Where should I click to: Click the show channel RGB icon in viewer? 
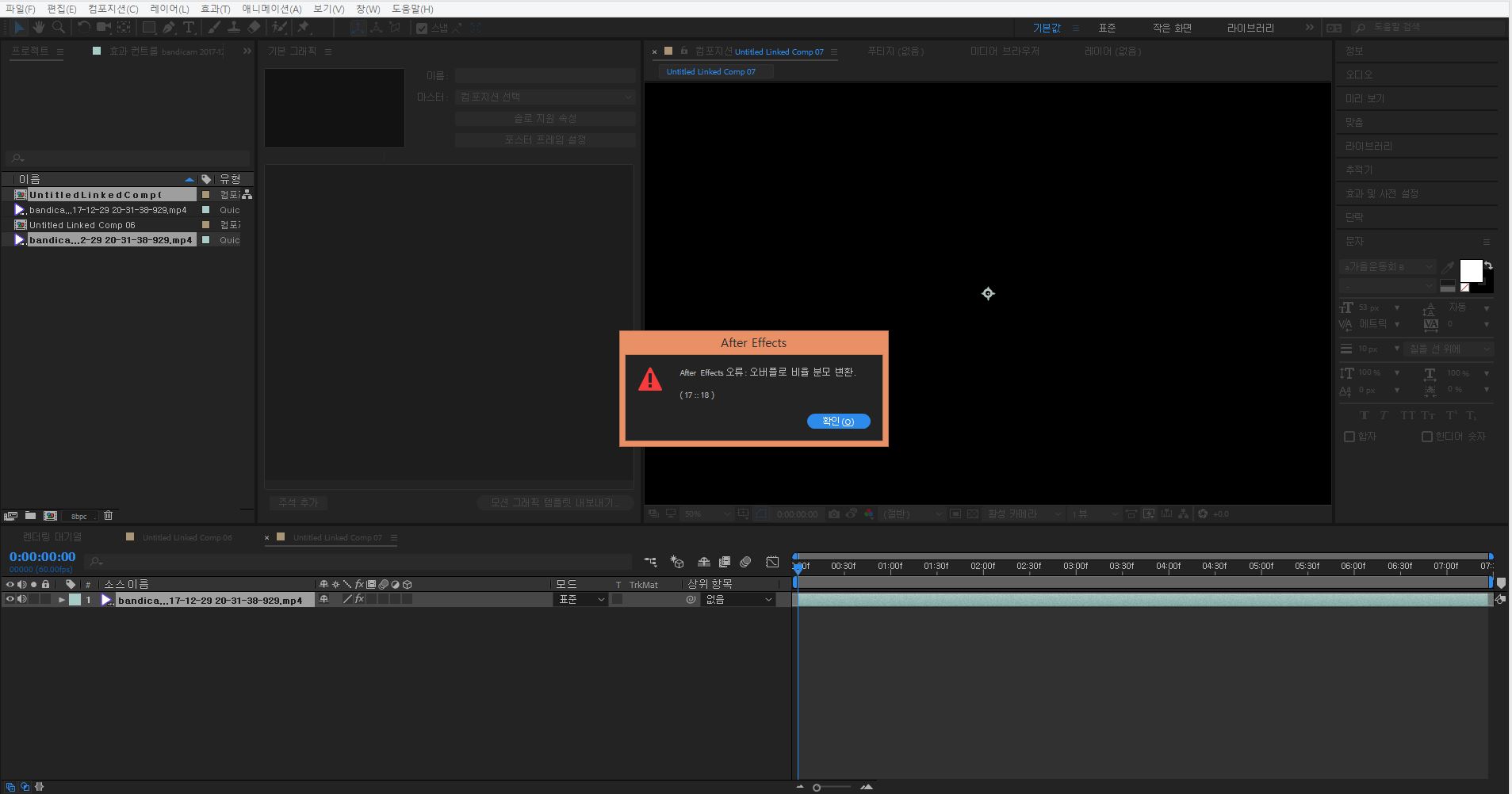(869, 514)
